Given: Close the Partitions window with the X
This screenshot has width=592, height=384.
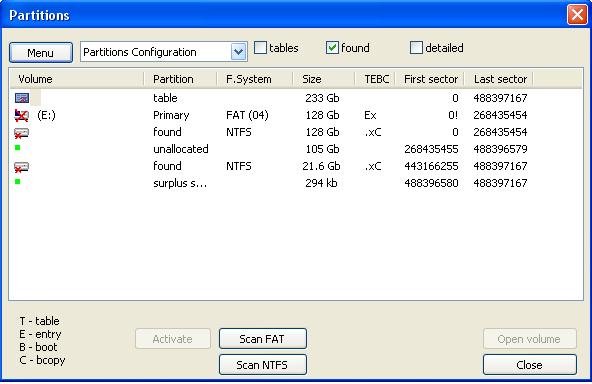Looking at the screenshot, I should [x=577, y=15].
